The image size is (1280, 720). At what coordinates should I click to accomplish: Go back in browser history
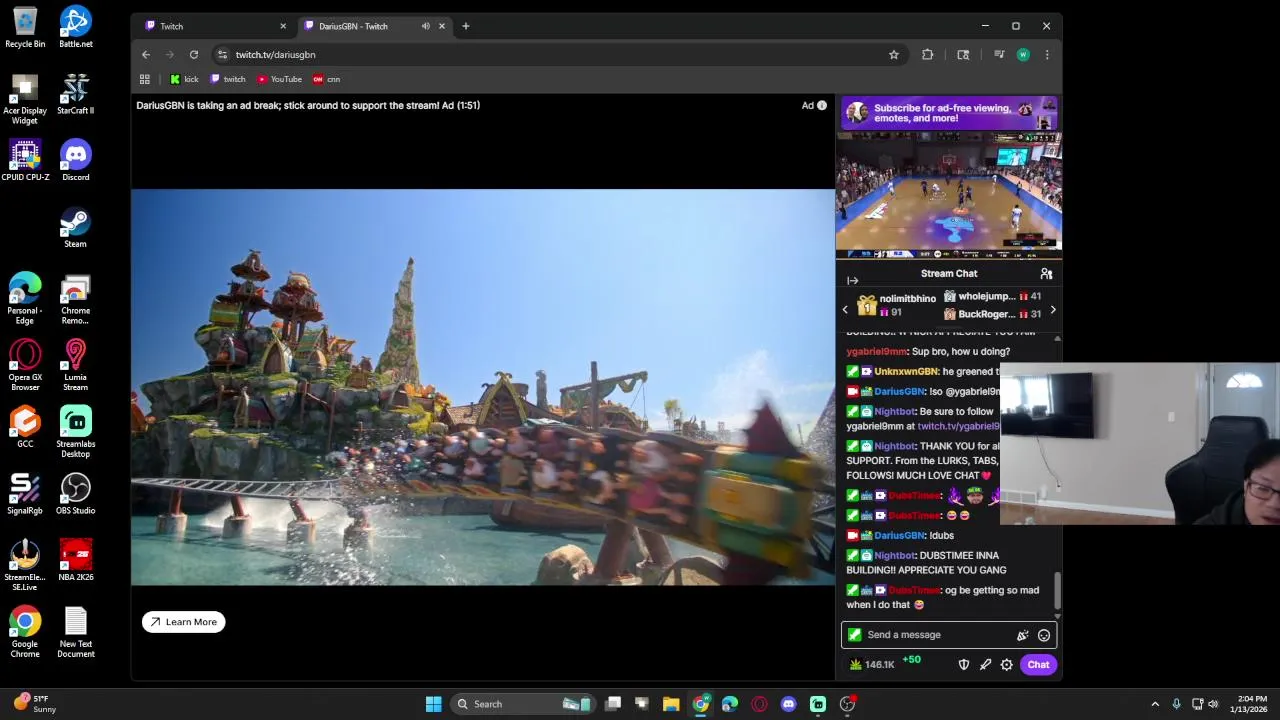coord(146,55)
